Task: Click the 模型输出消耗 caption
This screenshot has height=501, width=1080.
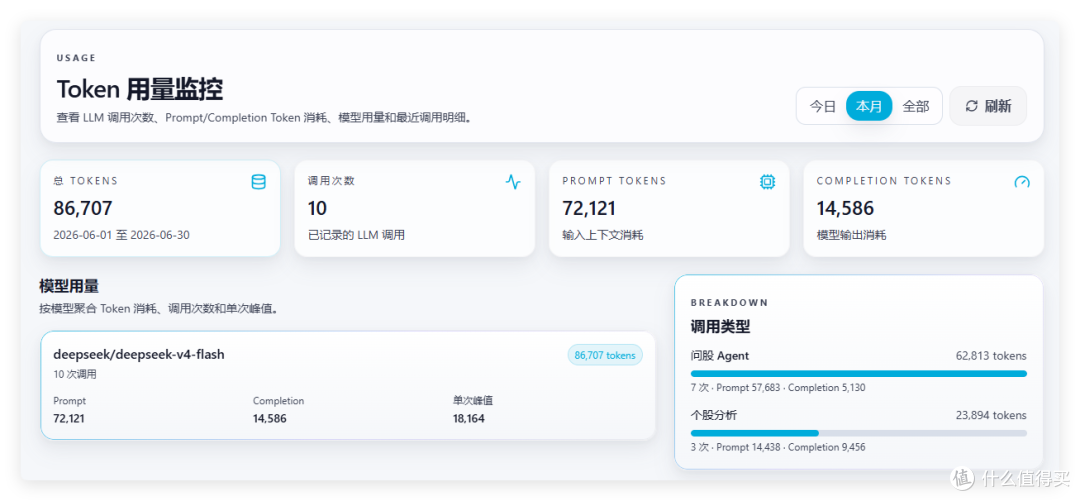Action: tap(851, 235)
